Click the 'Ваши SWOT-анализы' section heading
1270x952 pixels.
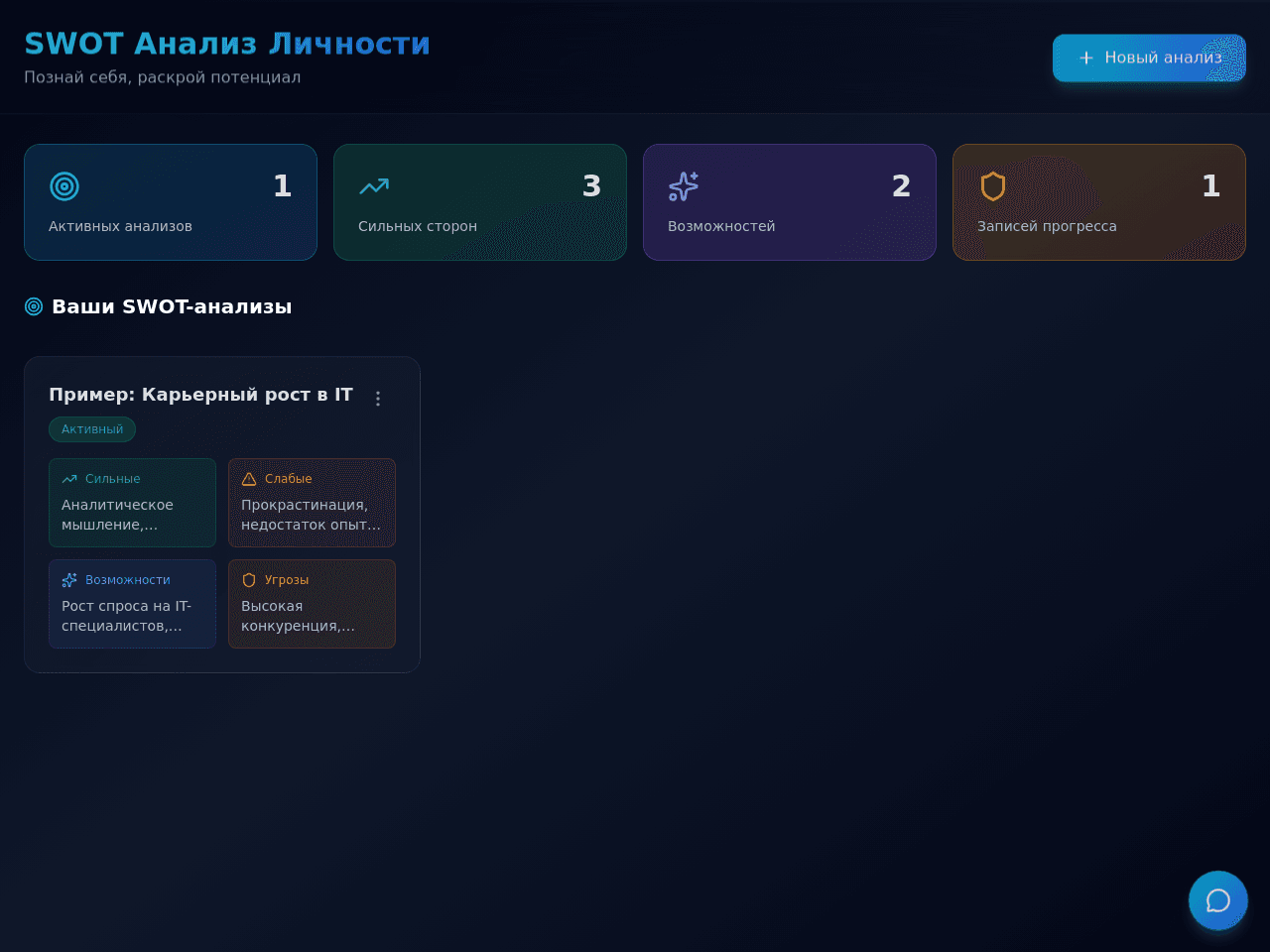(172, 306)
